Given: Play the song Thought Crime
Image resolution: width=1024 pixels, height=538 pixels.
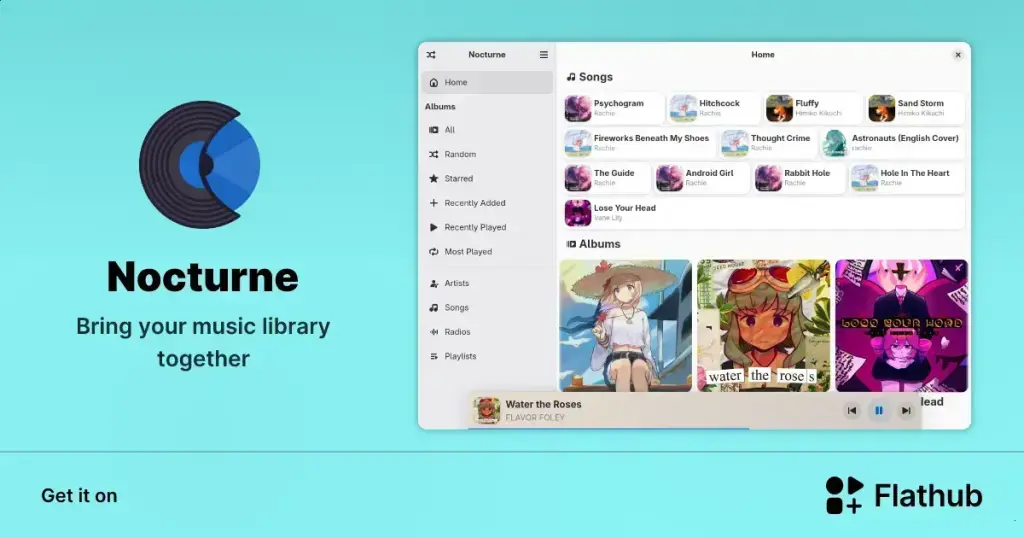Looking at the screenshot, I should click(x=767, y=143).
